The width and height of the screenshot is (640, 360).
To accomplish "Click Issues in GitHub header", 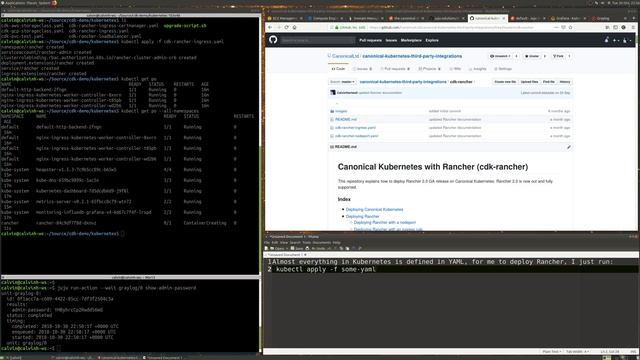I will [391, 40].
